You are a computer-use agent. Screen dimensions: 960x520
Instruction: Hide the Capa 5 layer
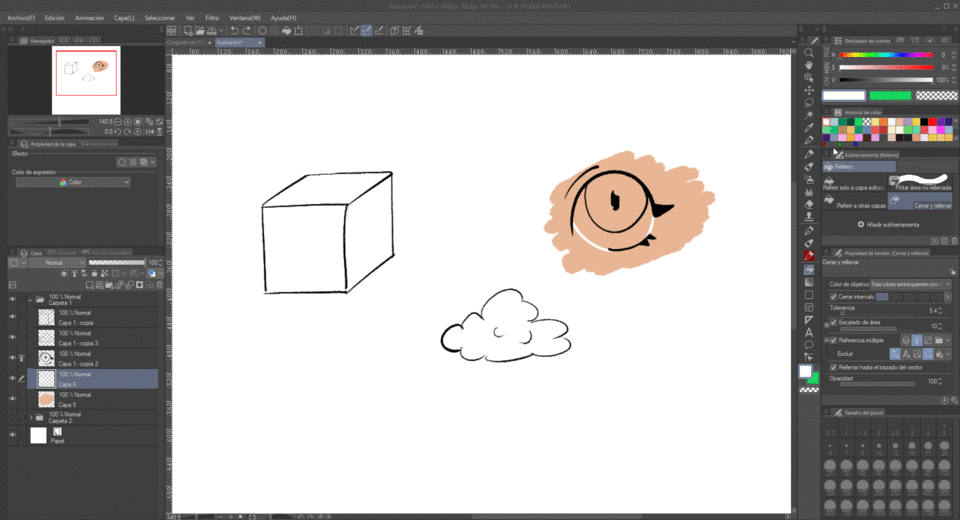click(12, 399)
